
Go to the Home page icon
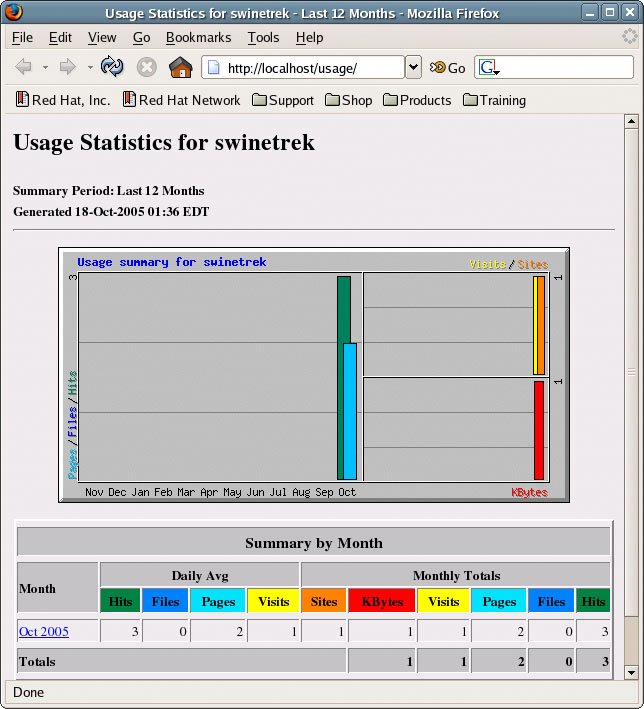181,67
